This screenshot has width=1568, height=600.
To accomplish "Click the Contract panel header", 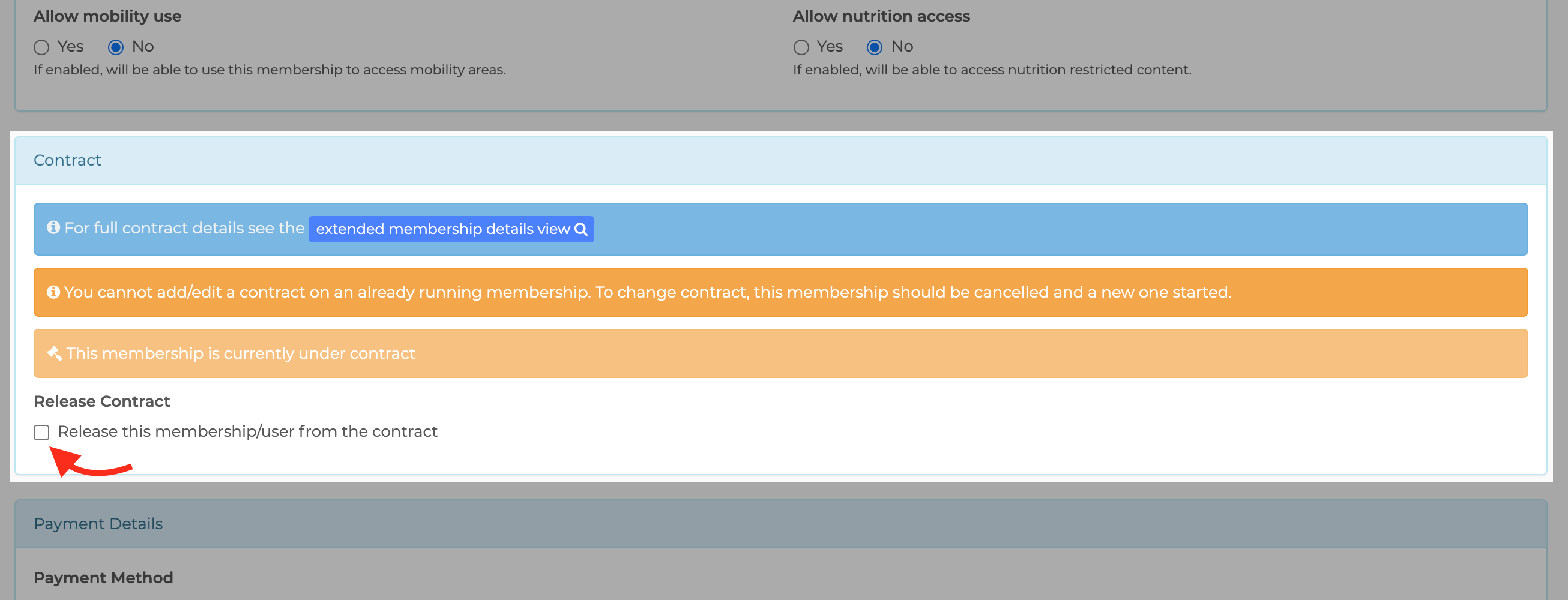I will [x=780, y=160].
